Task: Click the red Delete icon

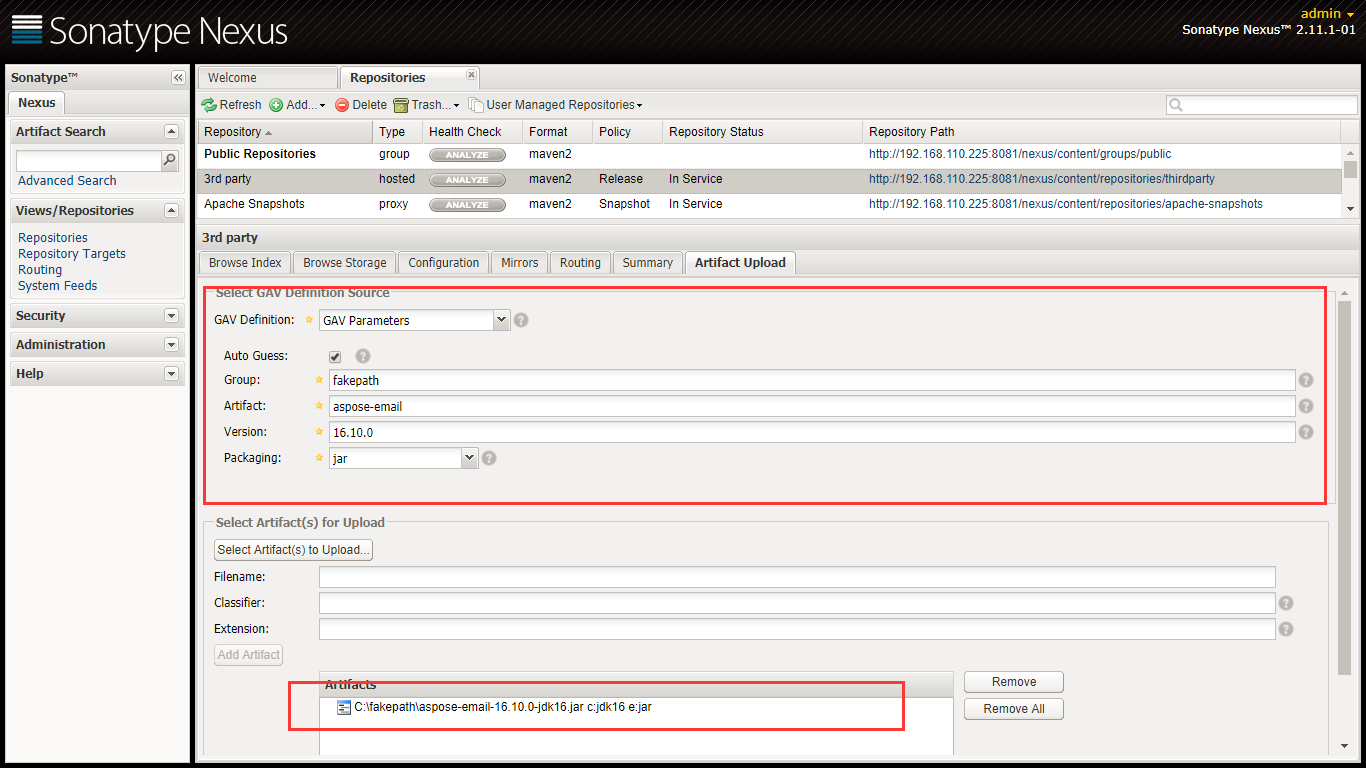Action: coord(342,105)
